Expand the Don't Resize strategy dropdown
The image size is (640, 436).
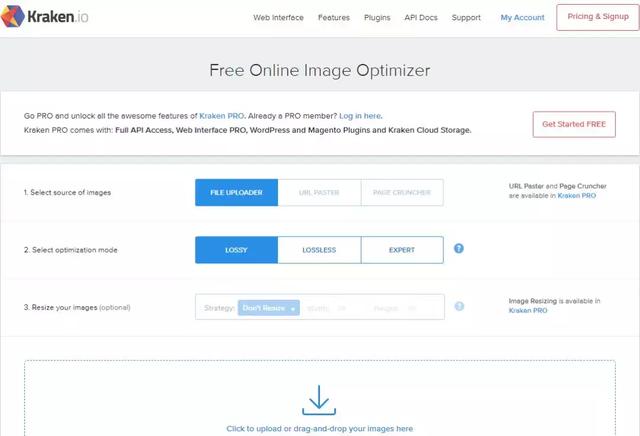[270, 308]
